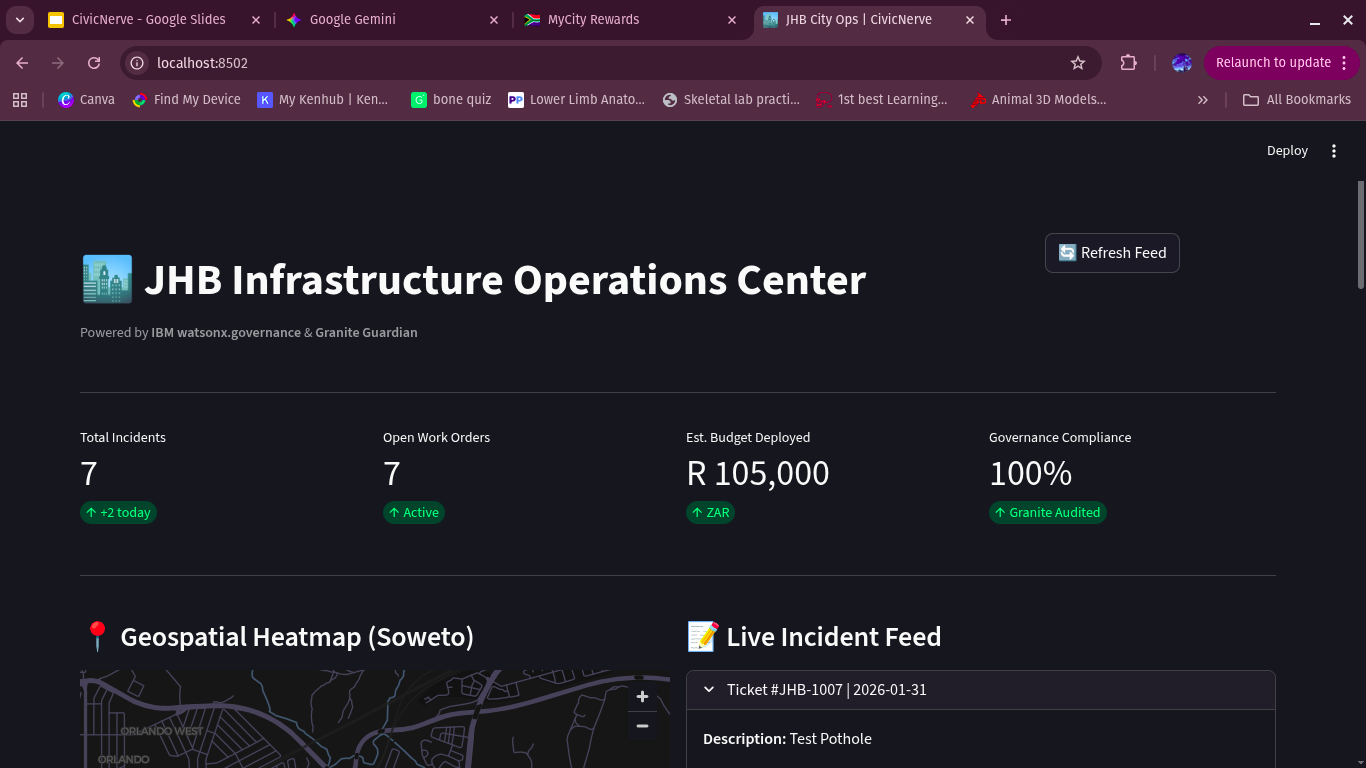Open the tab search dropdown arrow

20,20
